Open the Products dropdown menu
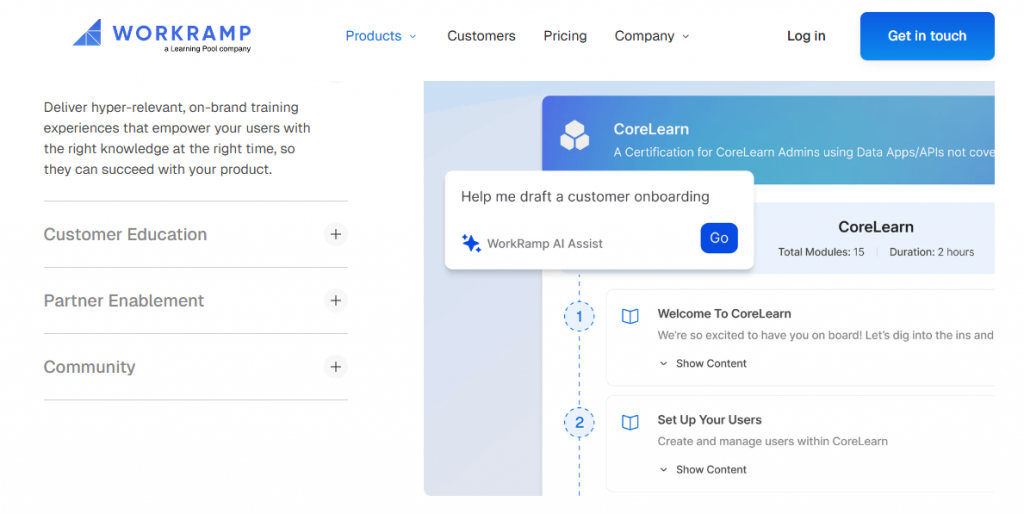The image size is (1024, 514). tap(381, 36)
